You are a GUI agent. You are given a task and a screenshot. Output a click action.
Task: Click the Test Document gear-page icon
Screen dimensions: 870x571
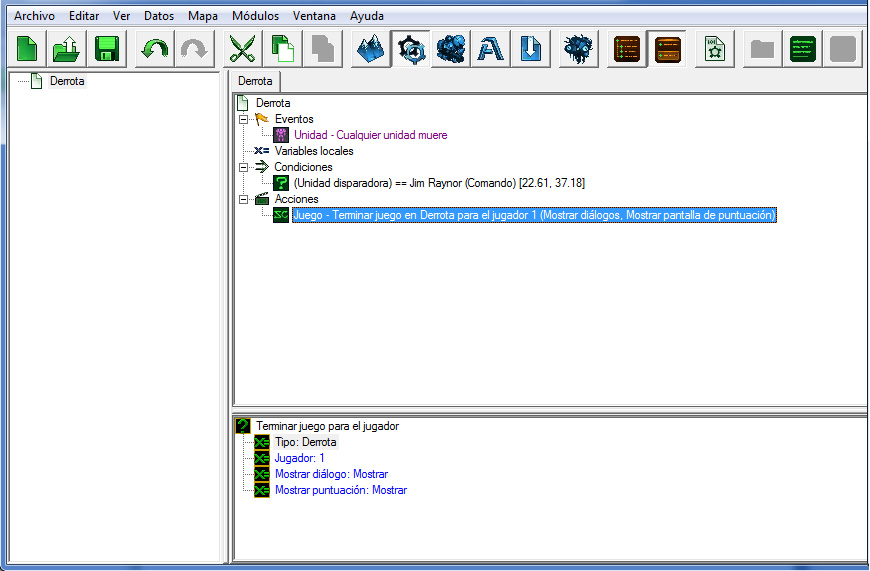tap(715, 49)
